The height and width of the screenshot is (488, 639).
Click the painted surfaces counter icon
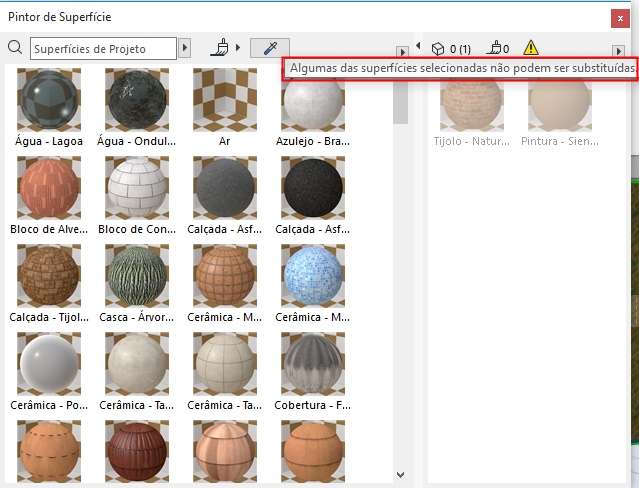[x=493, y=48]
